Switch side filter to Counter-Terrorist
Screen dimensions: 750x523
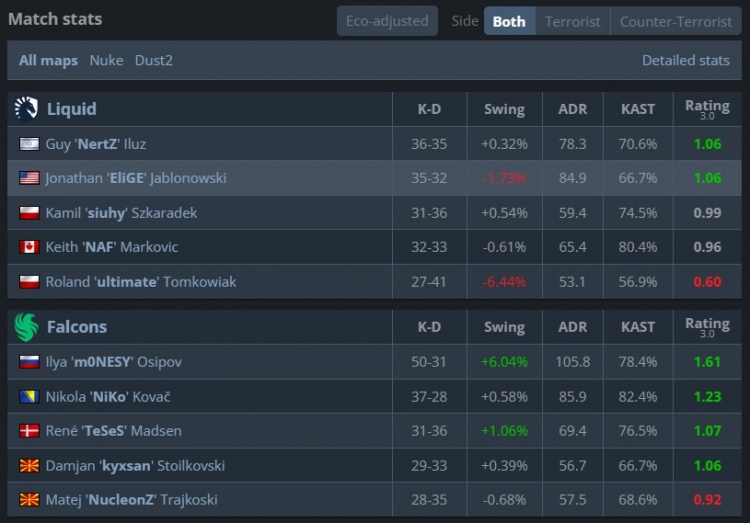pyautogui.click(x=675, y=21)
